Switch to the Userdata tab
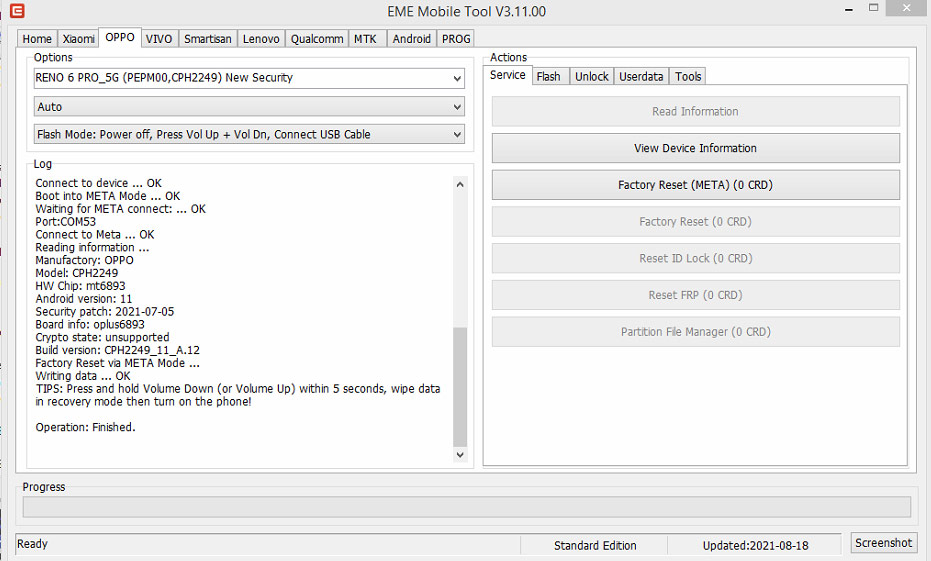The height and width of the screenshot is (561, 931). click(641, 77)
